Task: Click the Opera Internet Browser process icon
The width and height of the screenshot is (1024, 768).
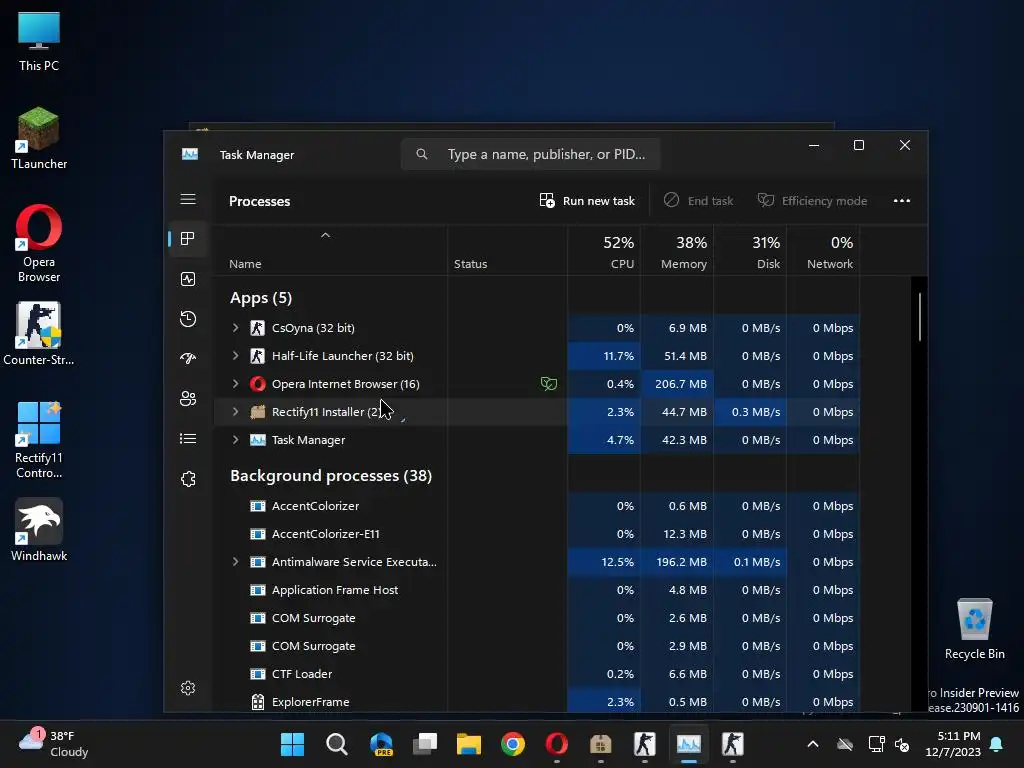Action: [x=258, y=384]
